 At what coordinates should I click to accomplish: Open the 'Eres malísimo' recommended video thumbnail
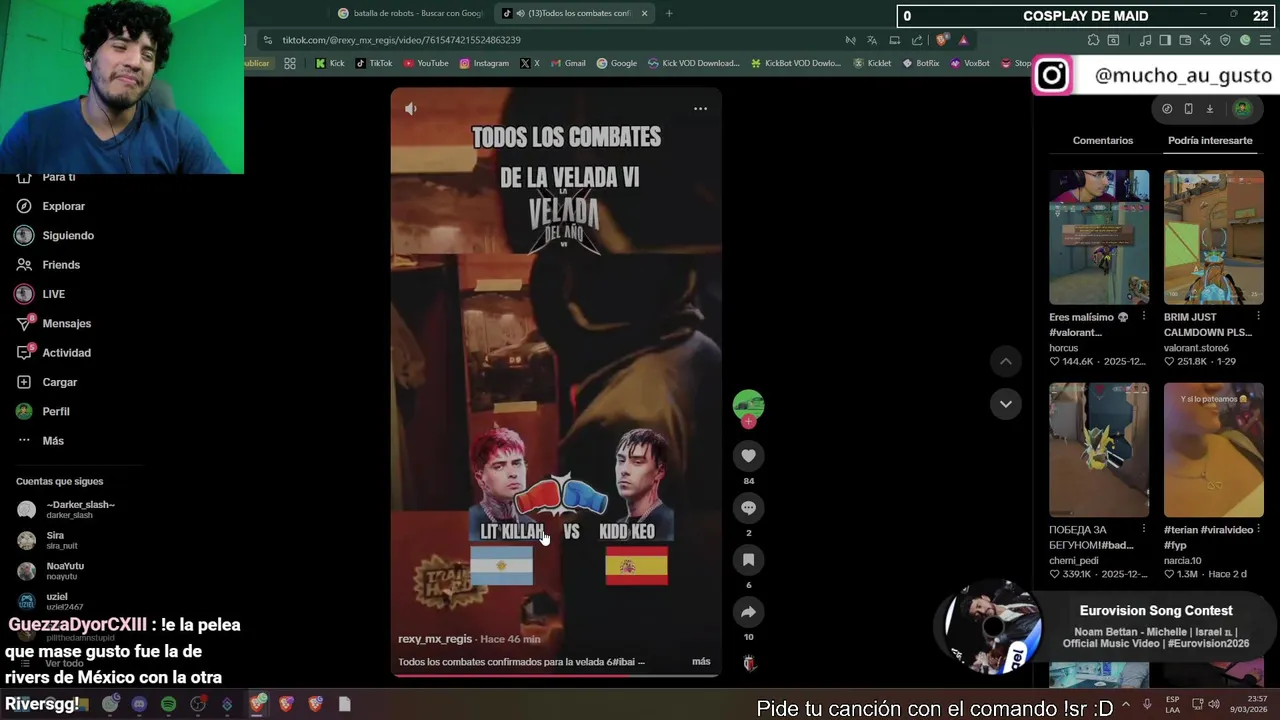point(1099,237)
